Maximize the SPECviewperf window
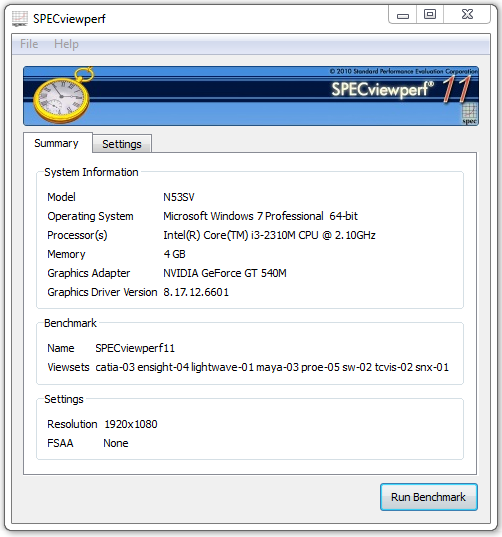 pyautogui.click(x=430, y=15)
